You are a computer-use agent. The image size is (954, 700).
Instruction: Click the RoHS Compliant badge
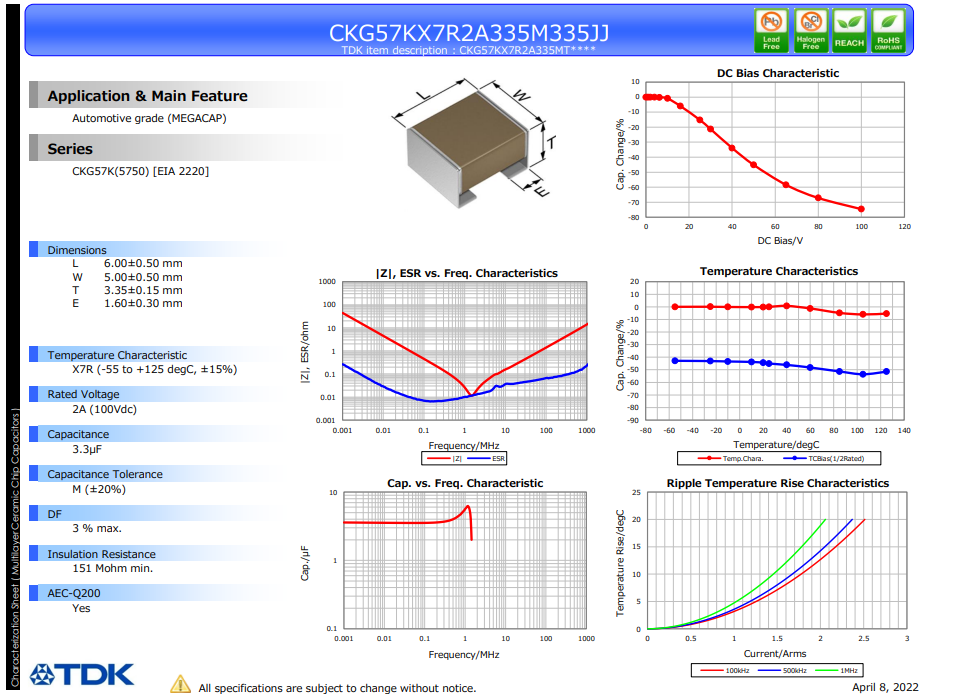click(888, 30)
